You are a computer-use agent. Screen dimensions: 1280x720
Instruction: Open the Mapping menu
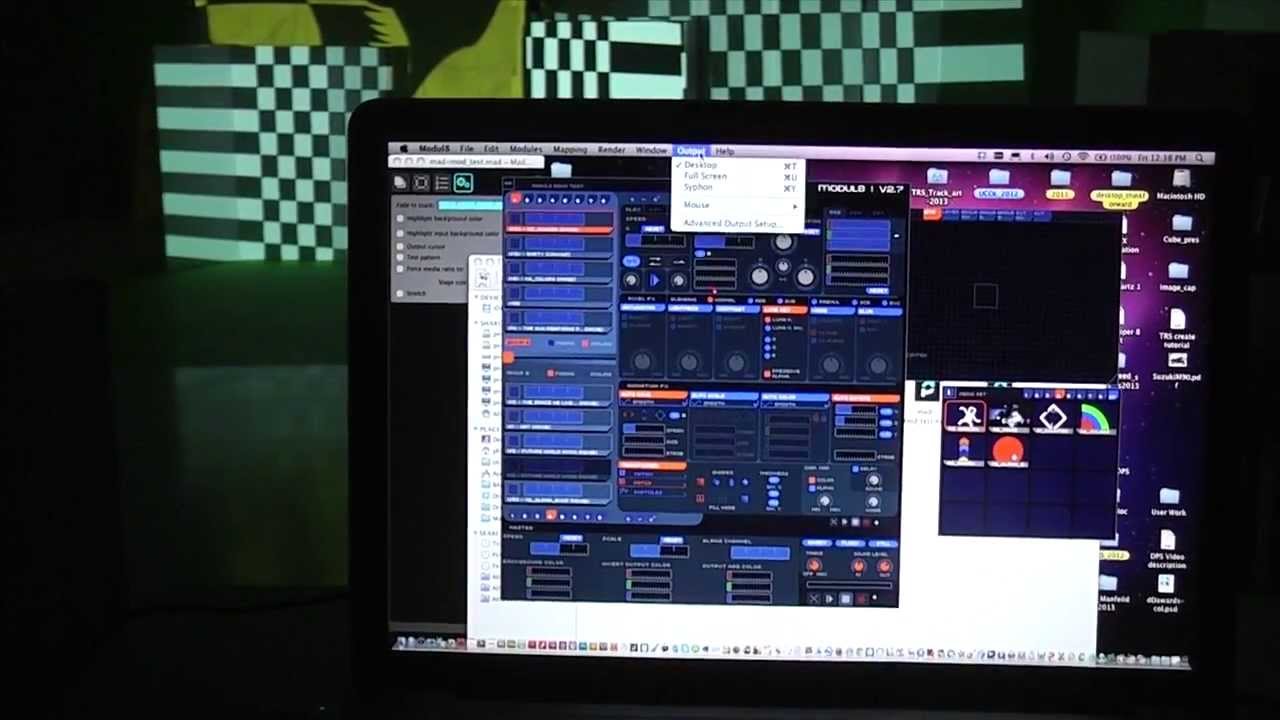point(570,149)
